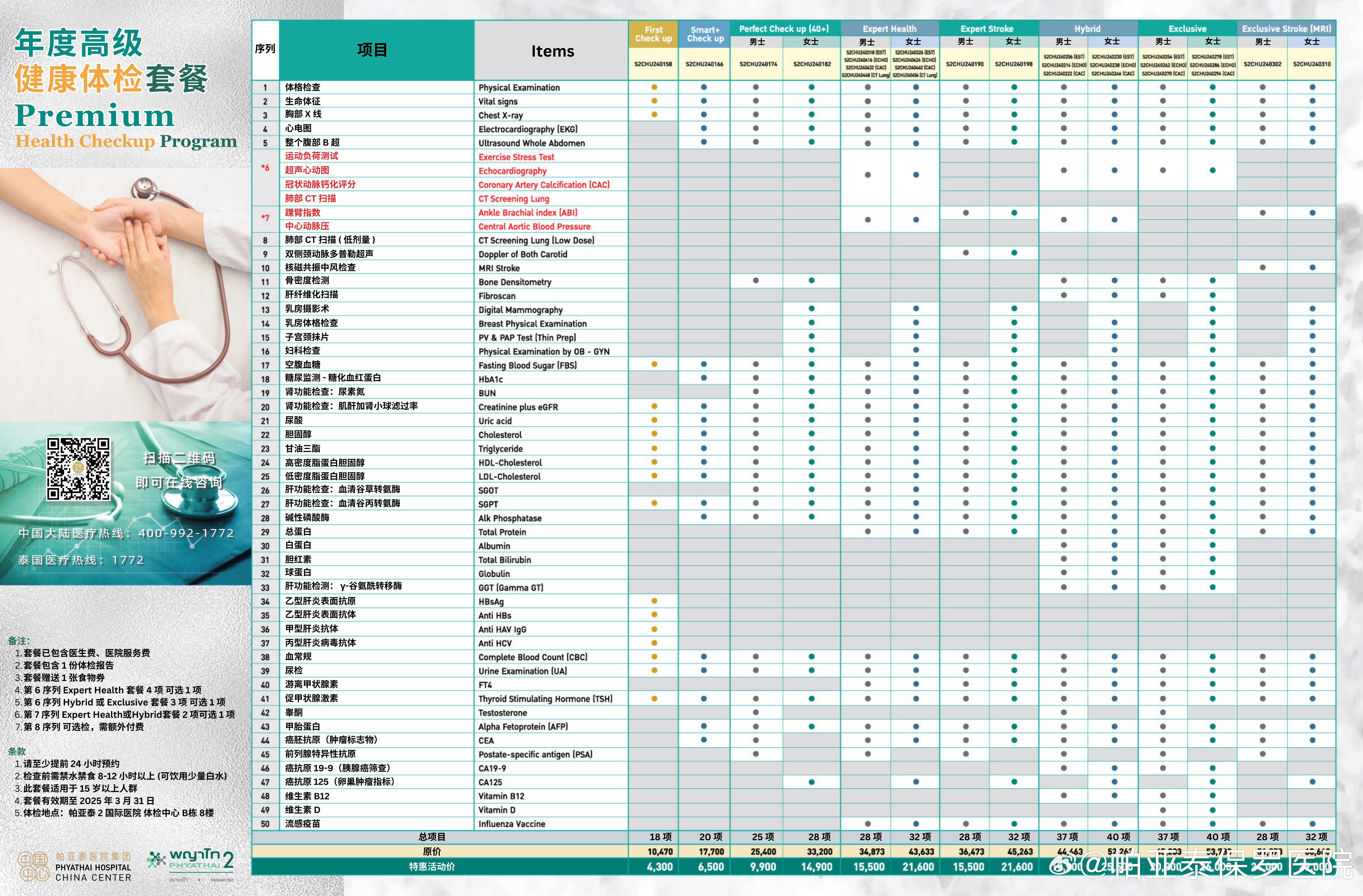This screenshot has height=896, width=1363.
Task: Select the 'Exclusive' package header
Action: pos(1187,29)
